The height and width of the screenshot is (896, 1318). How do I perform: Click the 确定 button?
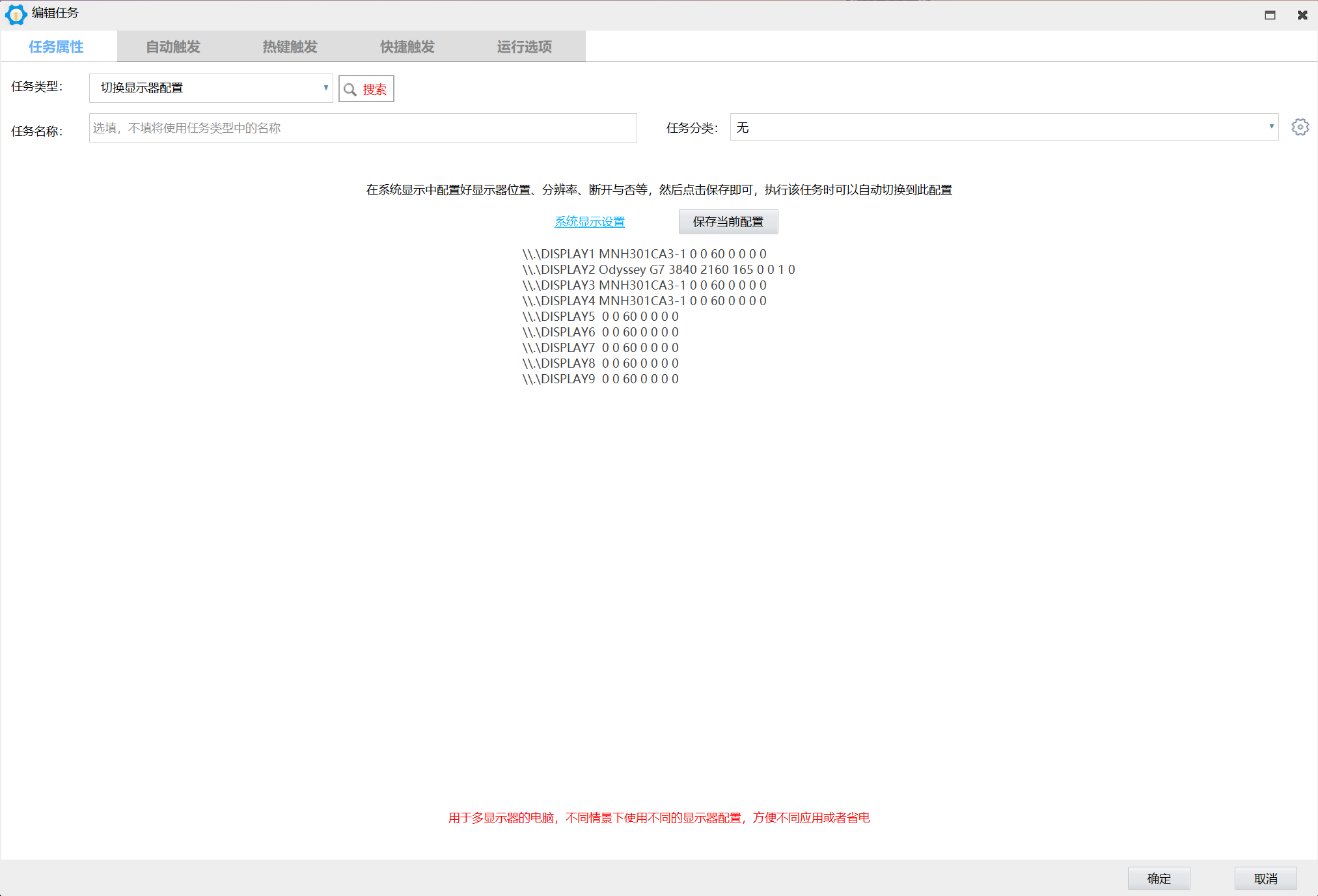click(x=1159, y=878)
